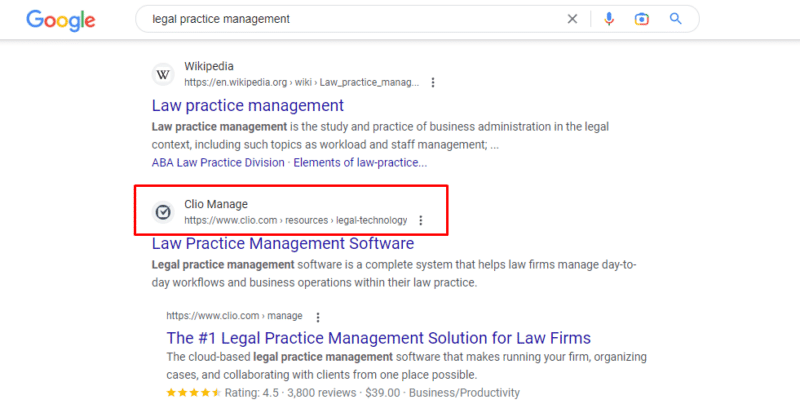Screen dimensions: 800x413
Task: Open the three-dot menu beside clio.com › manage
Action: 318,317
